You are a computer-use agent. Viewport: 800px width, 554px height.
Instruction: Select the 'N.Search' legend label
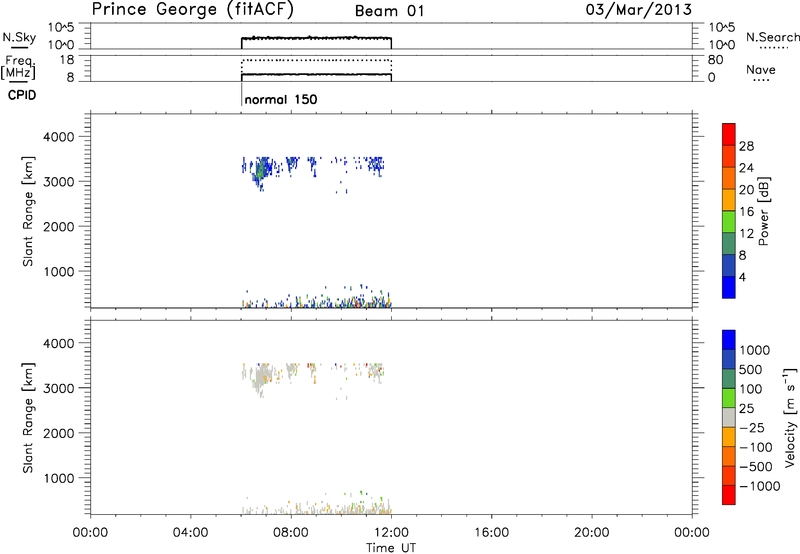tap(772, 37)
